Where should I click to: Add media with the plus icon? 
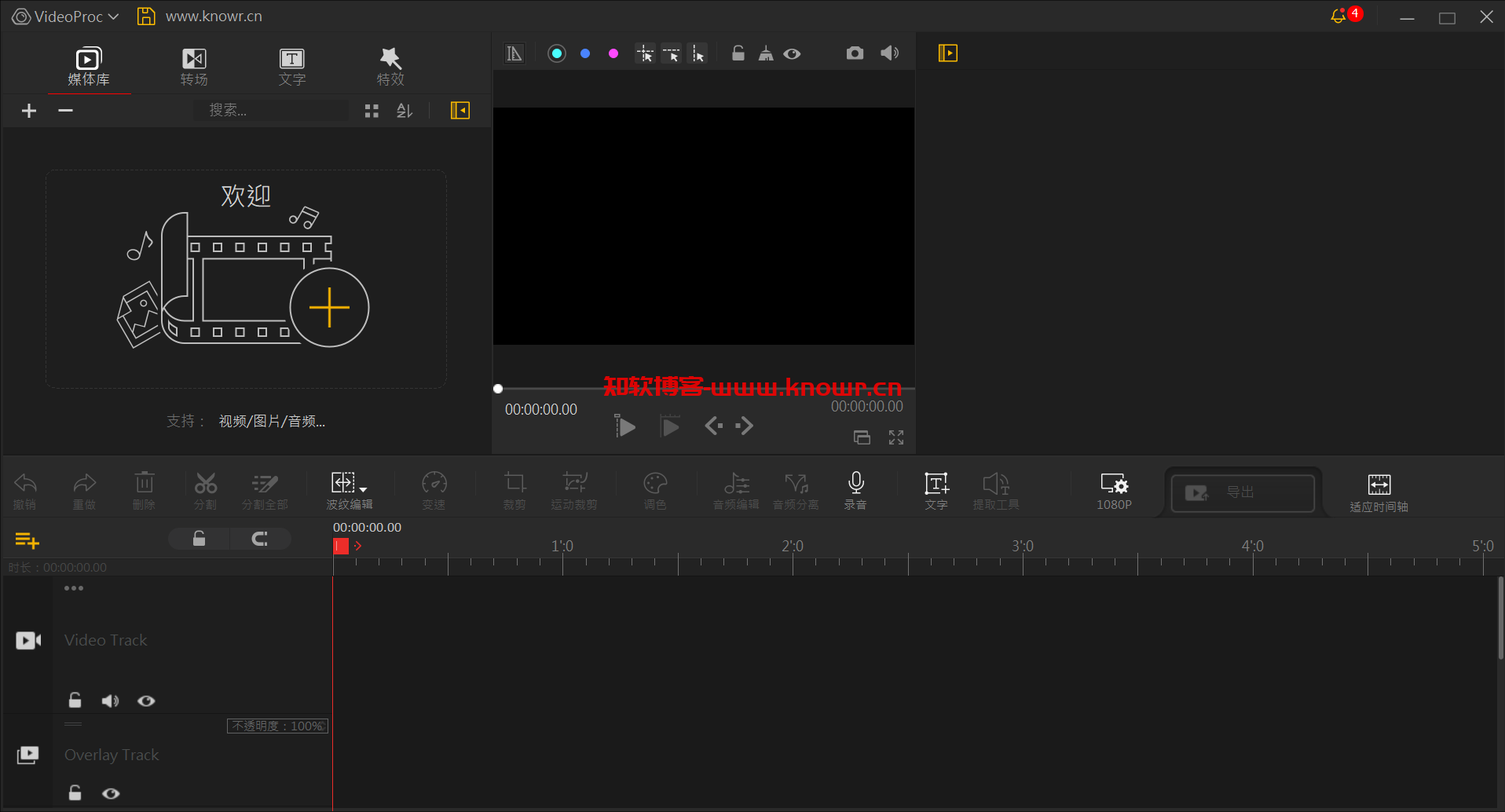tap(29, 111)
